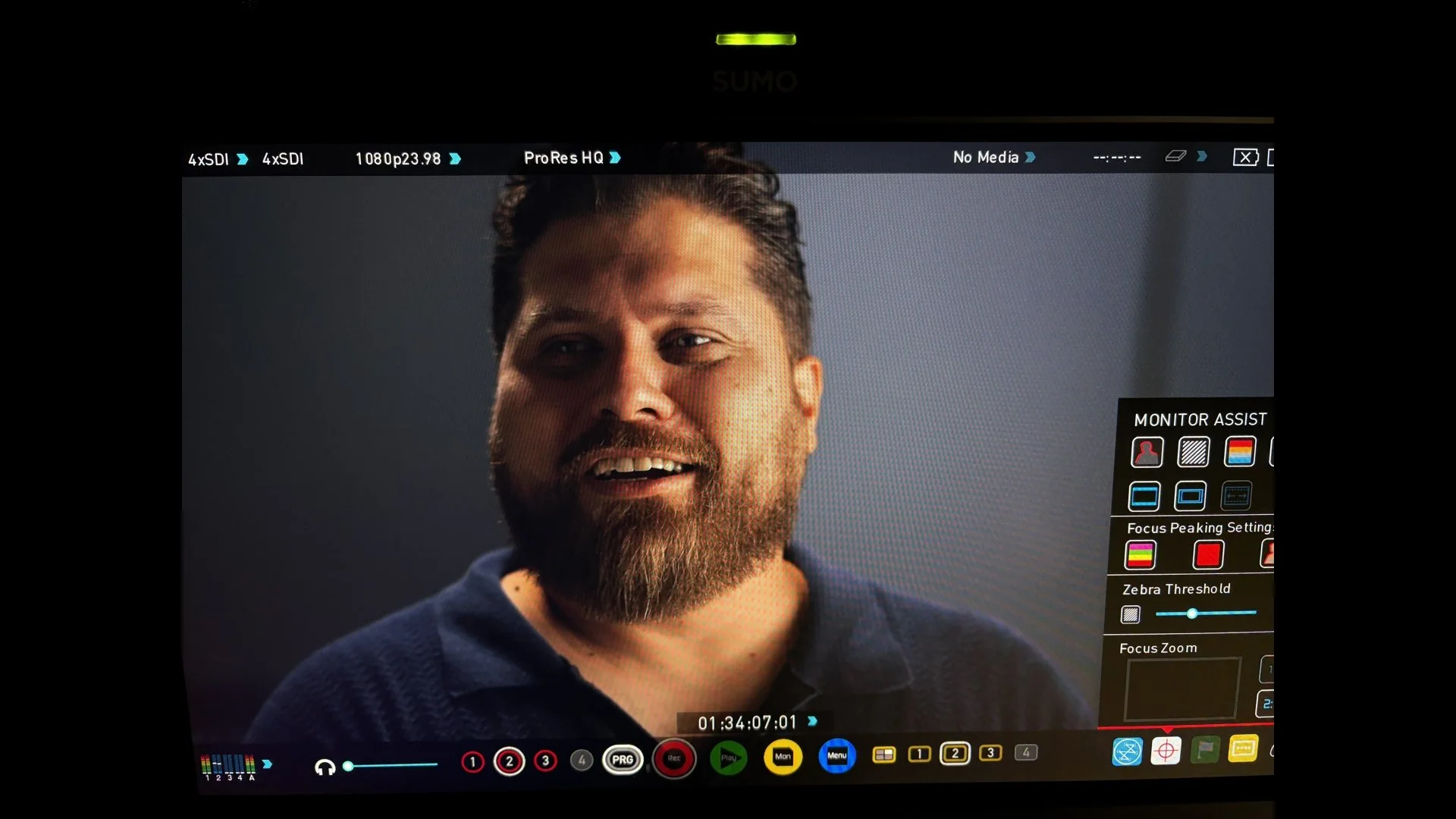The image size is (1456, 819).
Task: Click the --:--:-- remaining time readout
Action: (x=1117, y=158)
